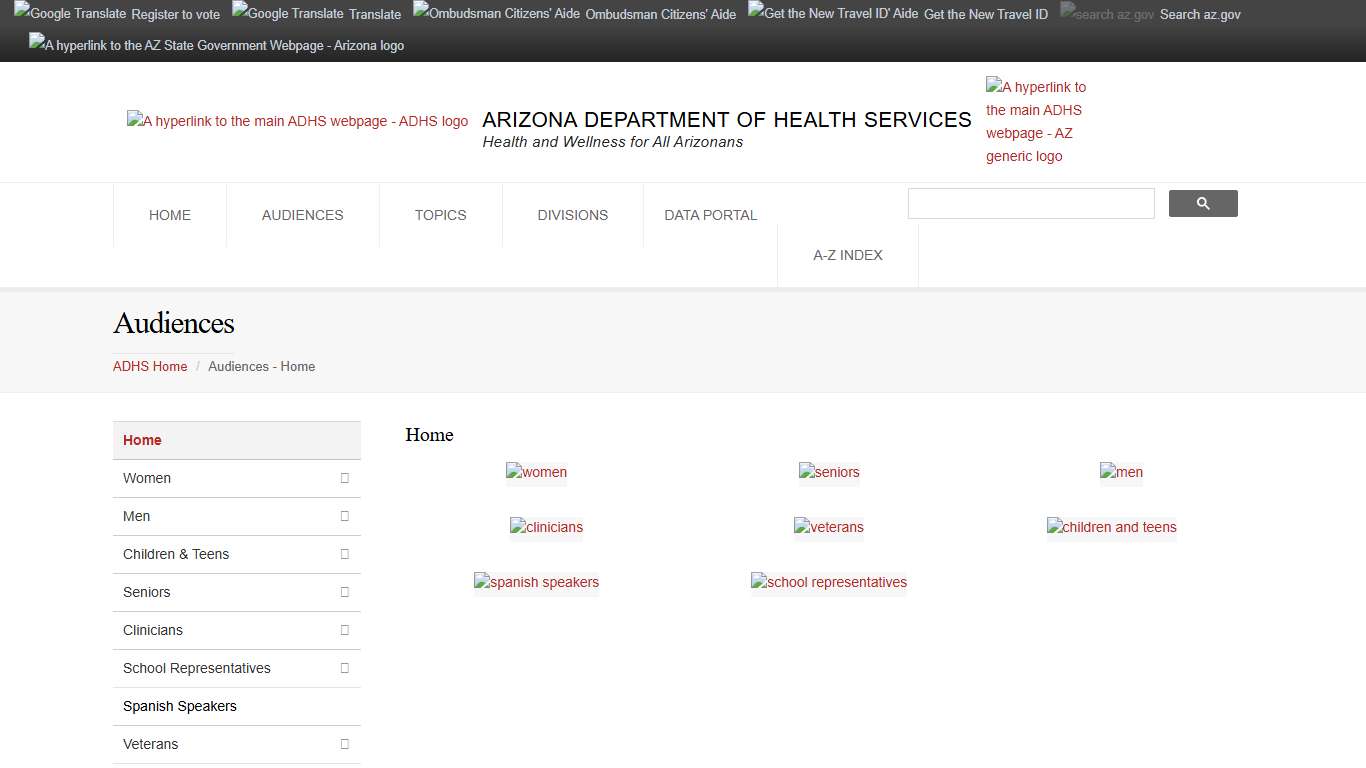Follow the Register to vote link

click(x=175, y=14)
